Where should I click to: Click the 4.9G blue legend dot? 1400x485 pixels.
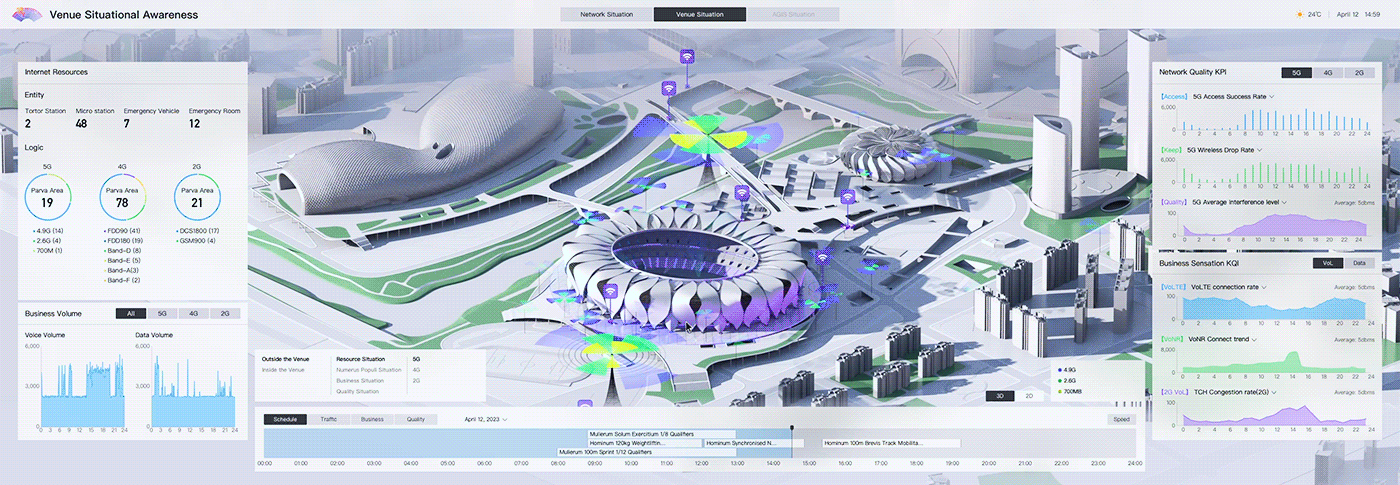tap(1059, 370)
